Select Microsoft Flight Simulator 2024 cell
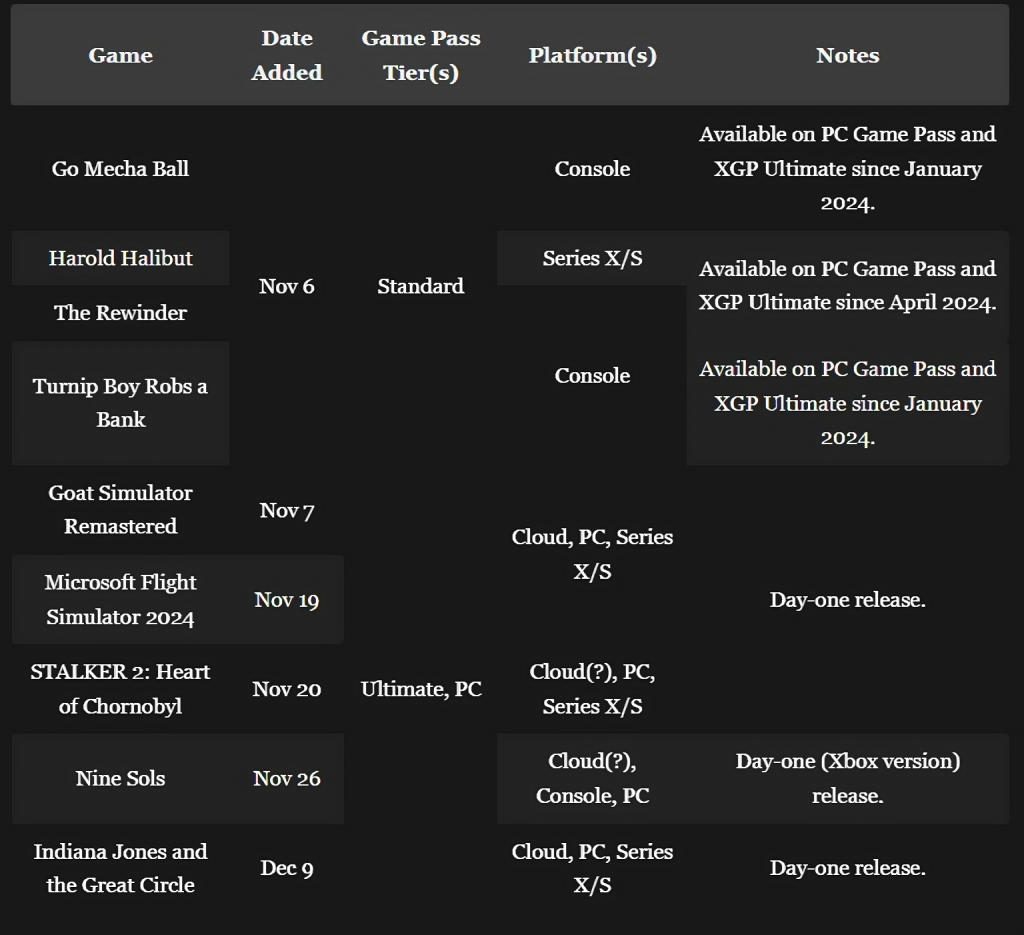The height and width of the screenshot is (935, 1024). click(120, 599)
